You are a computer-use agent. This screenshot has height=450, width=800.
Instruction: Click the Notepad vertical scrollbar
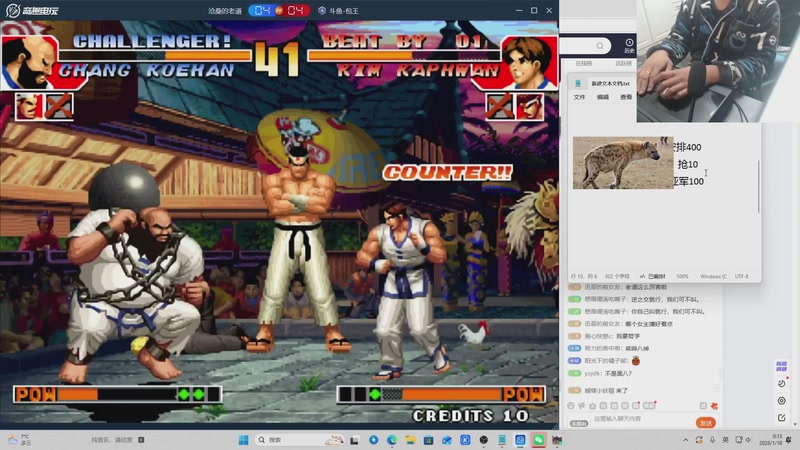click(758, 186)
